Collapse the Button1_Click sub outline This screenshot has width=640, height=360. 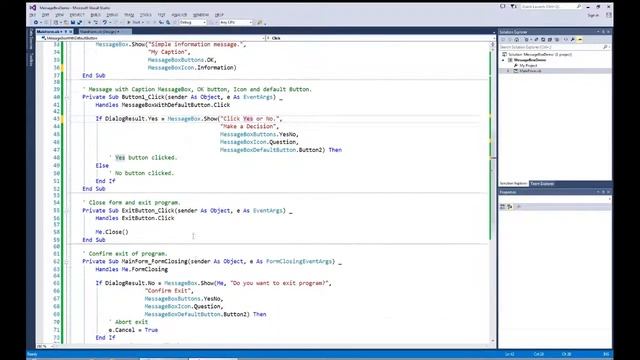67,97
